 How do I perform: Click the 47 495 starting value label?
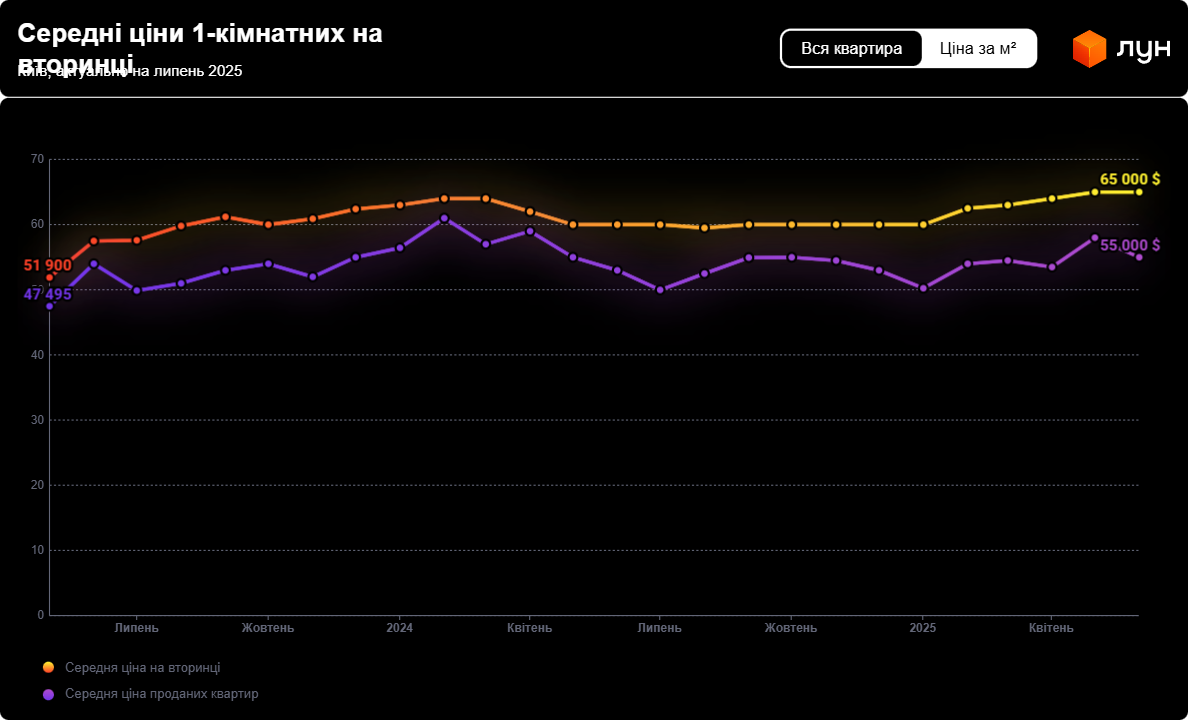(x=47, y=294)
